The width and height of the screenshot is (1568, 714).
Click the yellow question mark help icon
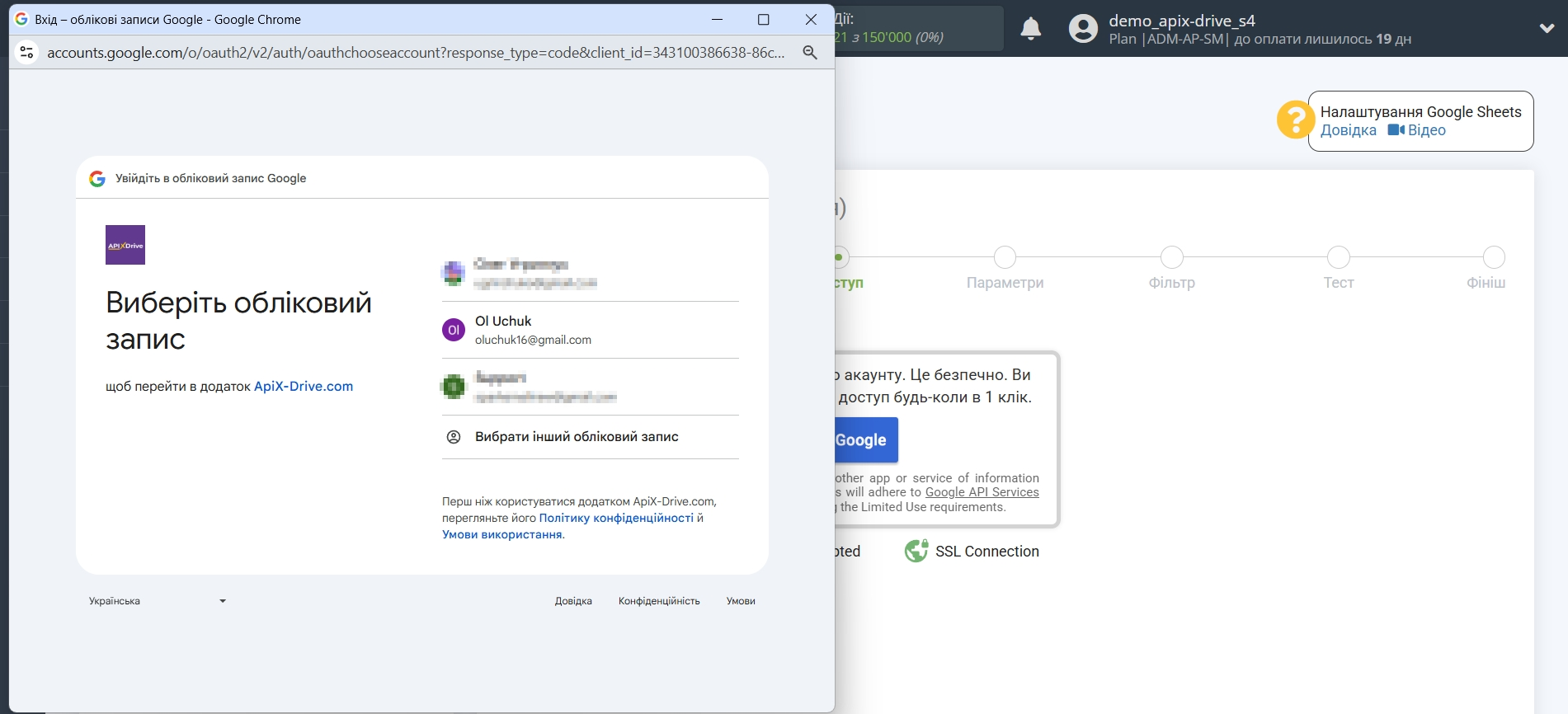click(x=1294, y=120)
